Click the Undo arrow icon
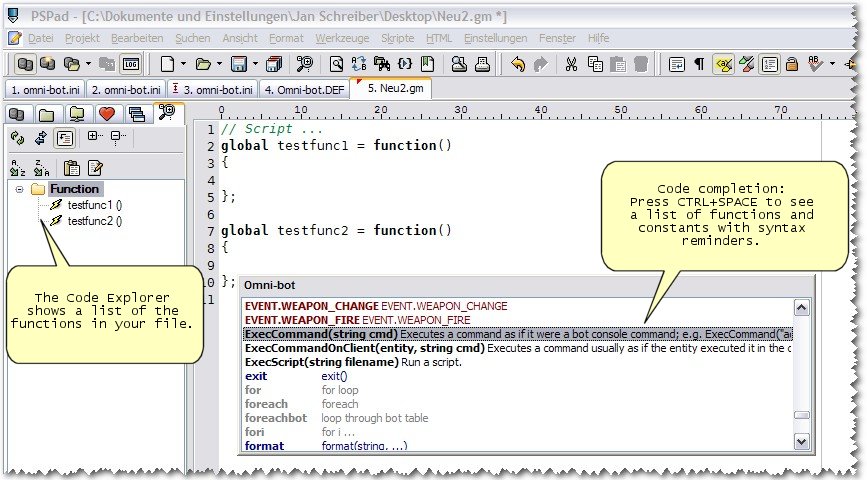This screenshot has height=480, width=867. pos(518,64)
